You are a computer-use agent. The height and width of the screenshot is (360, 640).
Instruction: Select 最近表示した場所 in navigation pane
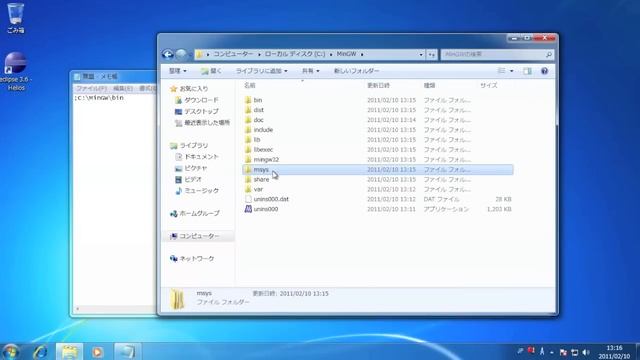(203, 122)
